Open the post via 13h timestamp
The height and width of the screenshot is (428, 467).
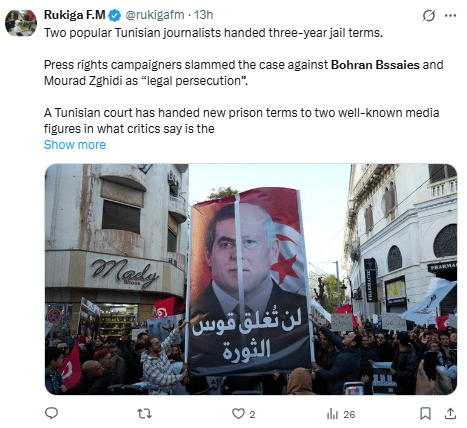[203, 15]
